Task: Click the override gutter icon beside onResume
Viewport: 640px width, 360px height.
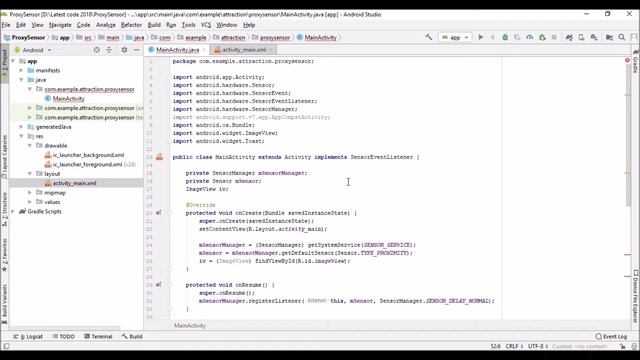Action: pyautogui.click(x=159, y=284)
